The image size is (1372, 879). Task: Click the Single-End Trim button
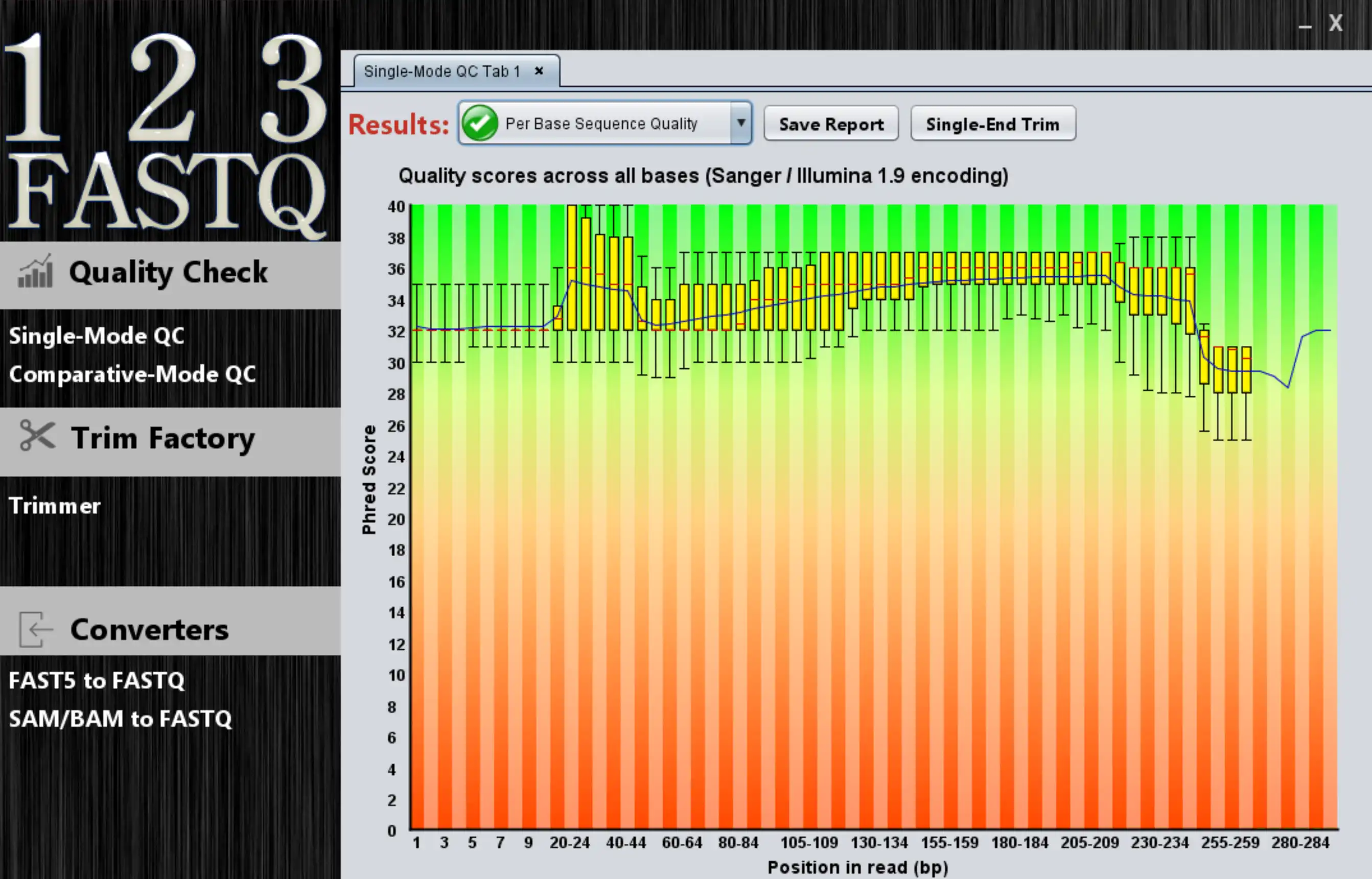992,124
